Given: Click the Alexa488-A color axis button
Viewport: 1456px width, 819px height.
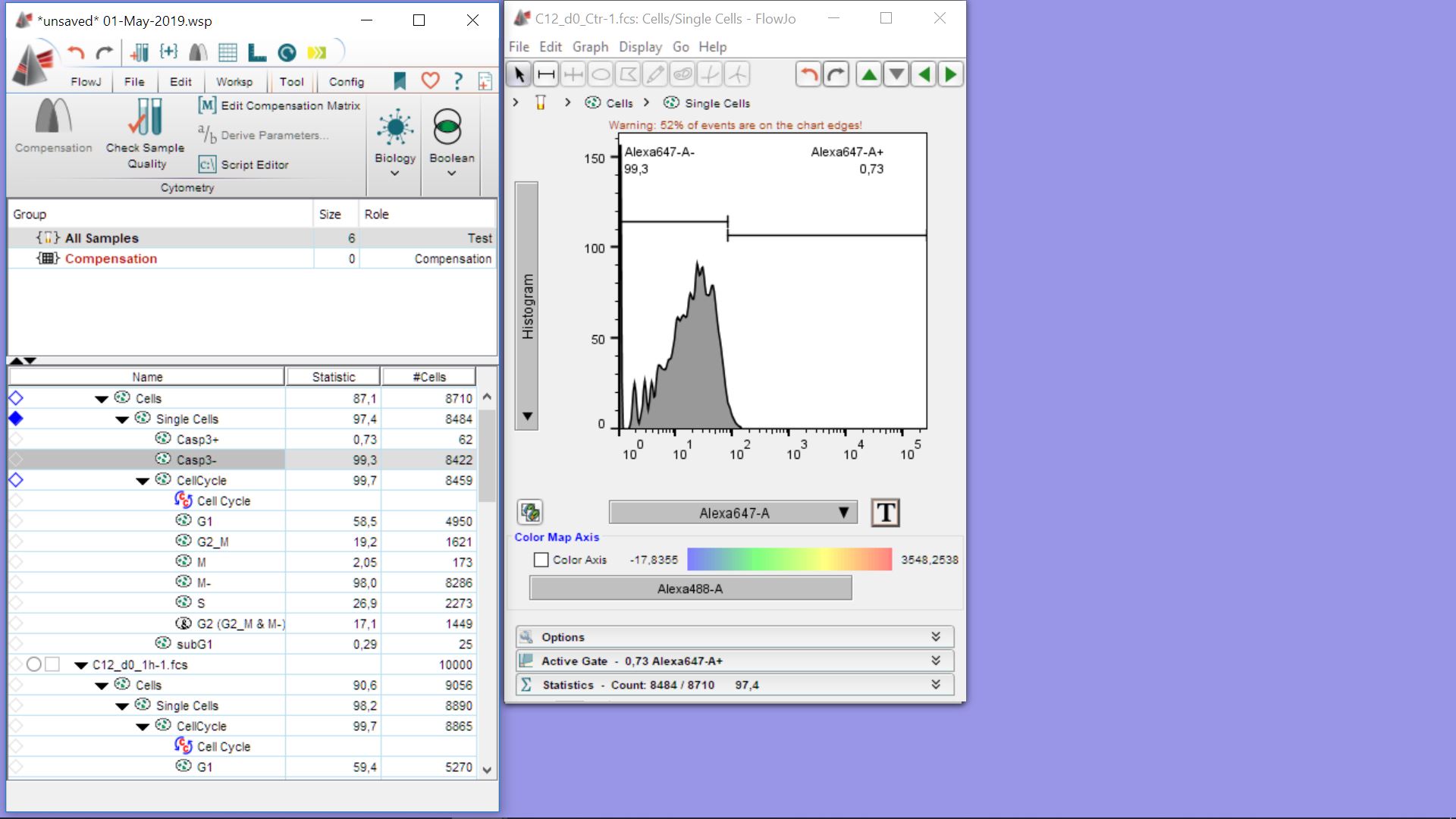Looking at the screenshot, I should point(690,588).
